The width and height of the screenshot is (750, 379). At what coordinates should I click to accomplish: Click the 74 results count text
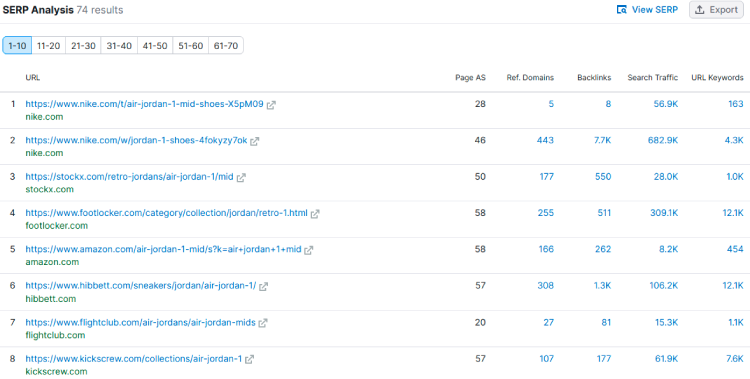[x=99, y=10]
